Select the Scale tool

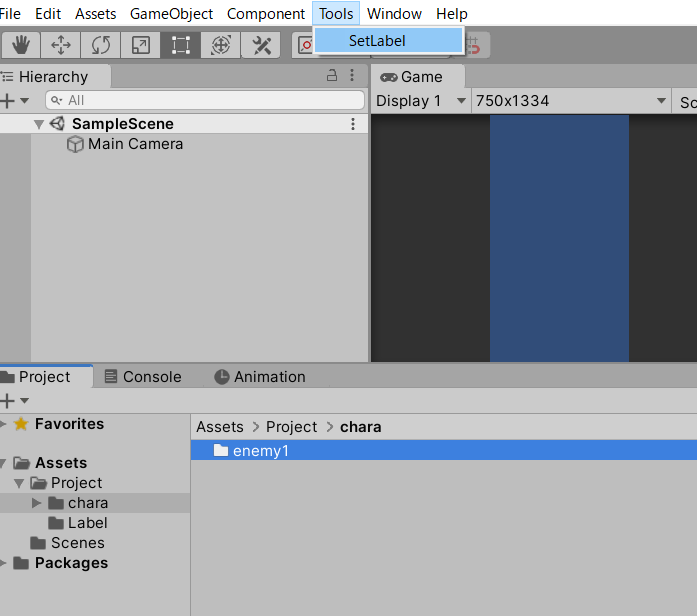pyautogui.click(x=140, y=45)
